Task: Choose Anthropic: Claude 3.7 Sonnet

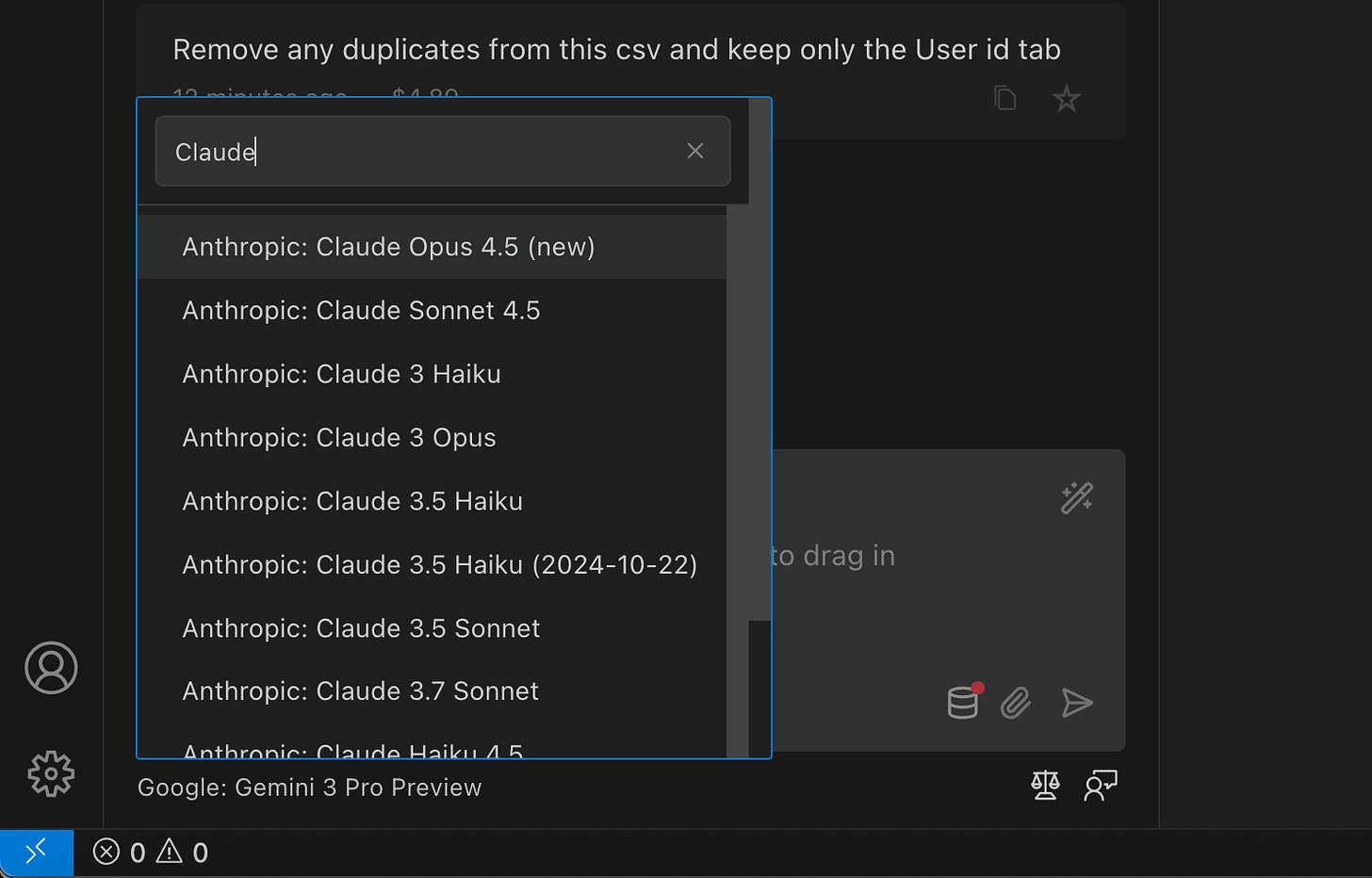Action: point(432,691)
